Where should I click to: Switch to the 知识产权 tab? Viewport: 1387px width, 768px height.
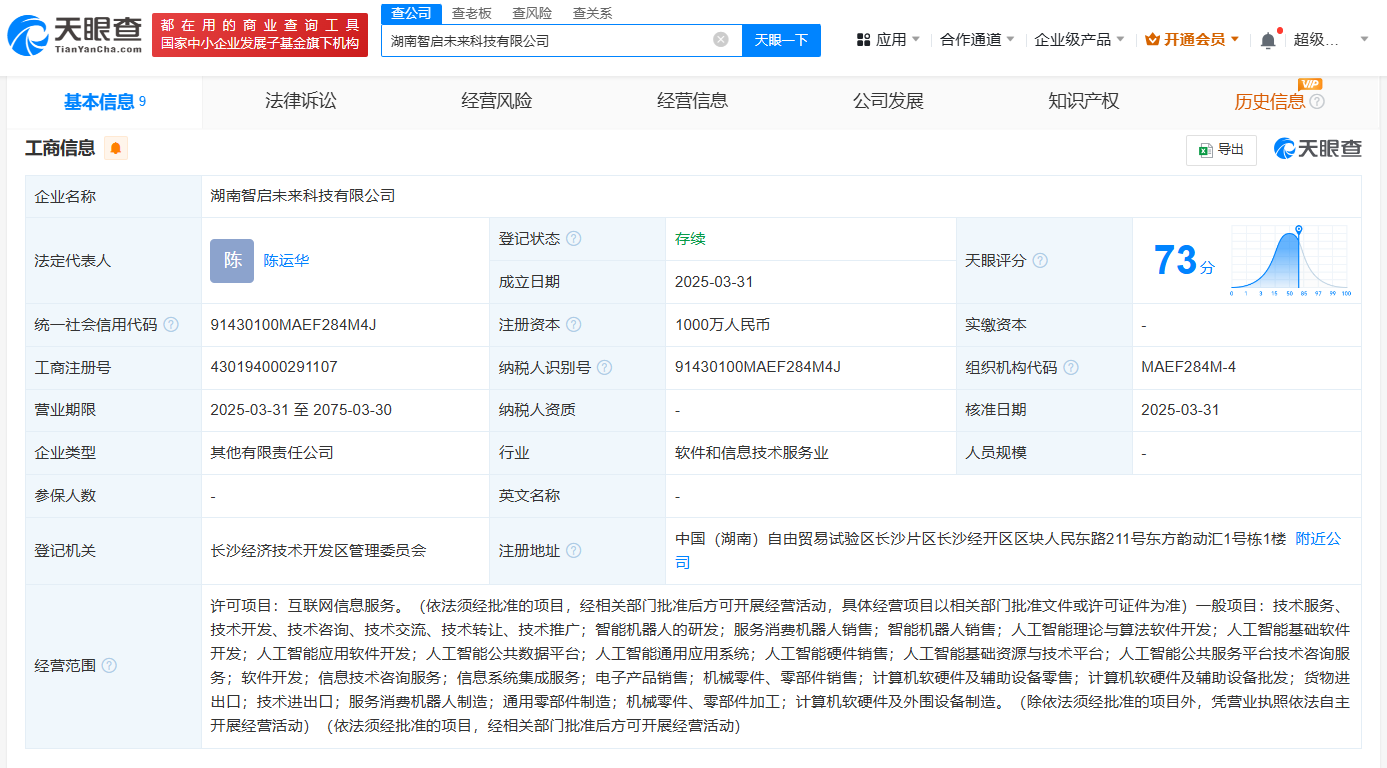(x=1083, y=100)
